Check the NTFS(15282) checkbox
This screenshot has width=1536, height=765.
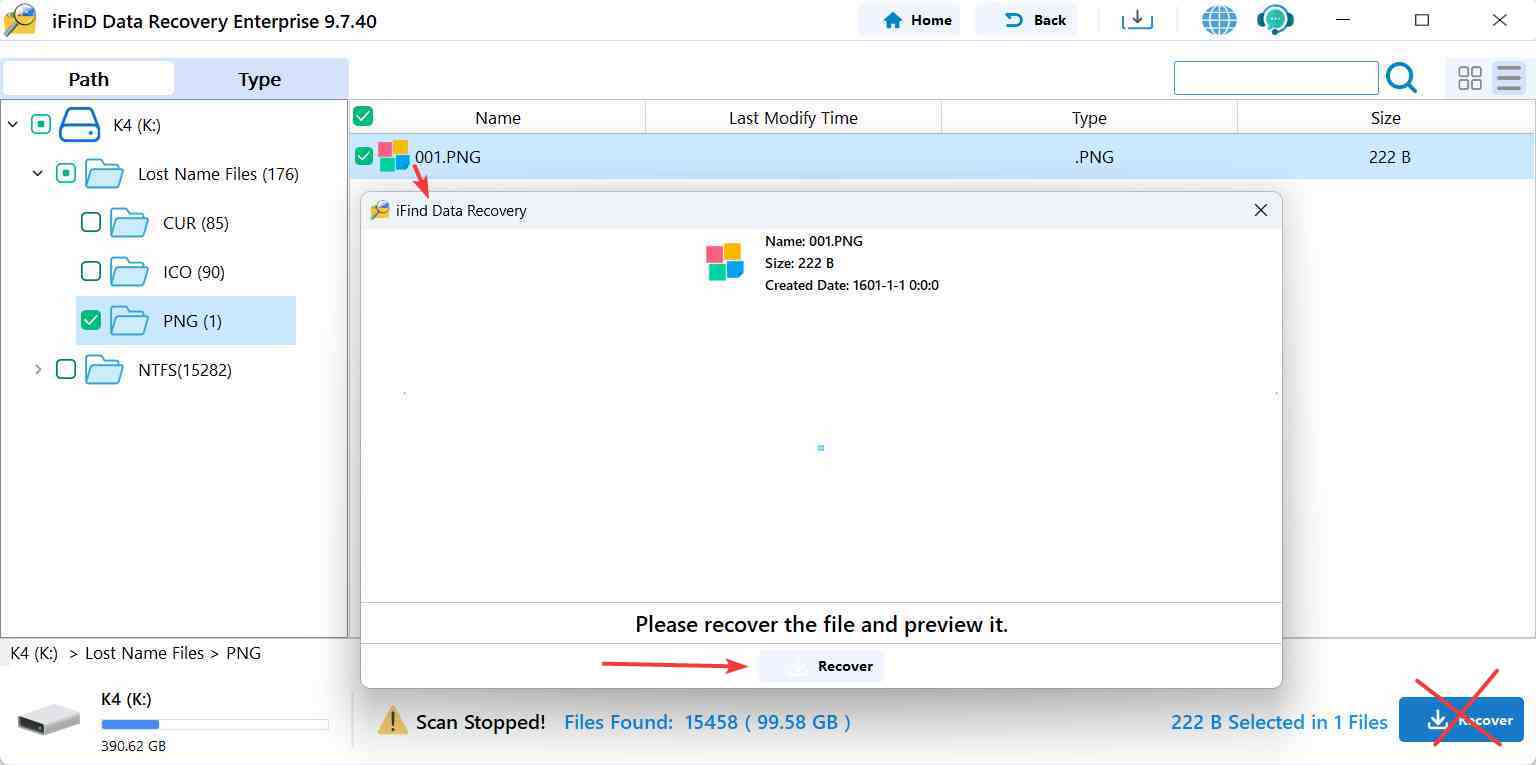tap(66, 369)
